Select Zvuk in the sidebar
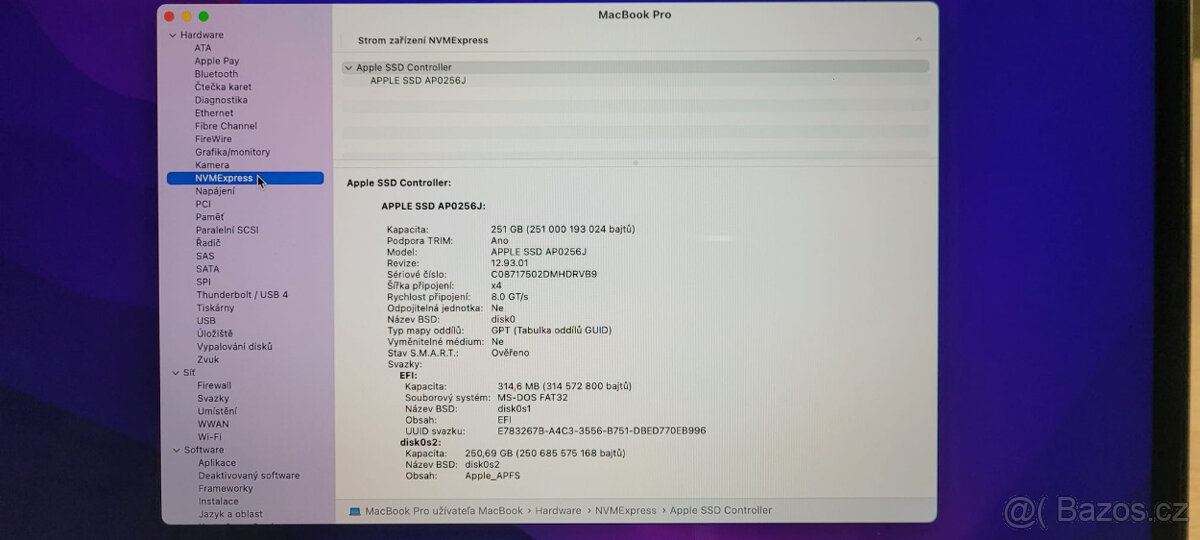 [208, 360]
